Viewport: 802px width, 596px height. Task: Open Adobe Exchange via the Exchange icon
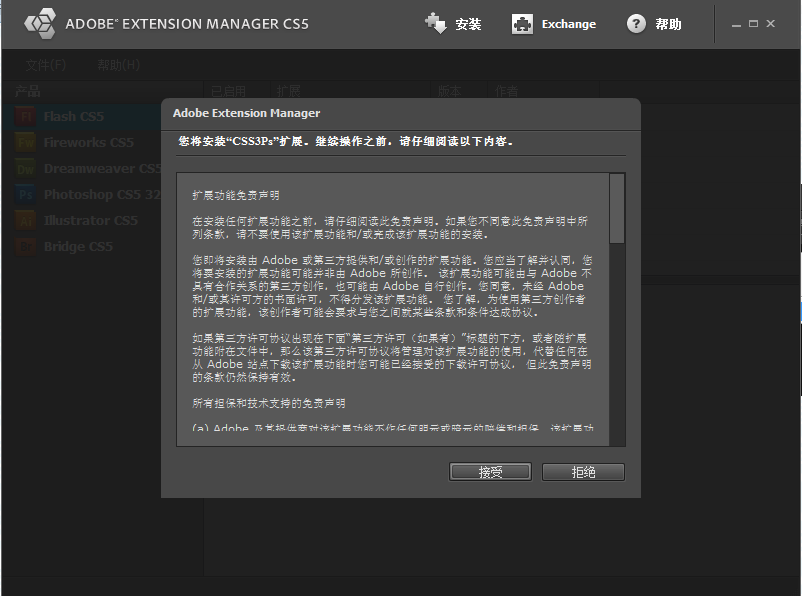pyautogui.click(x=522, y=24)
